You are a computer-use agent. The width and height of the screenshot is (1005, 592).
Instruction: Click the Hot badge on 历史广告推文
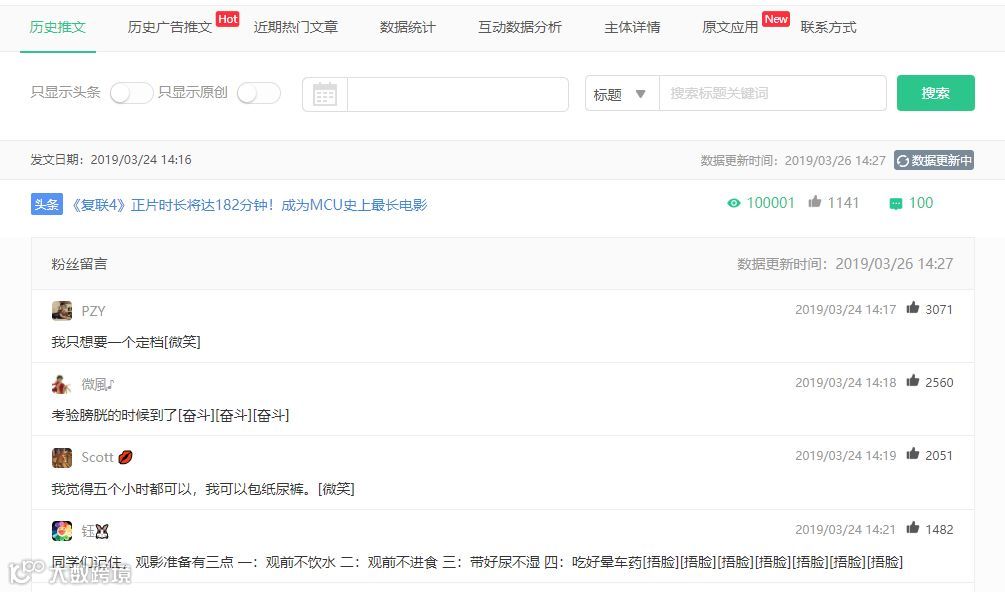tap(228, 19)
